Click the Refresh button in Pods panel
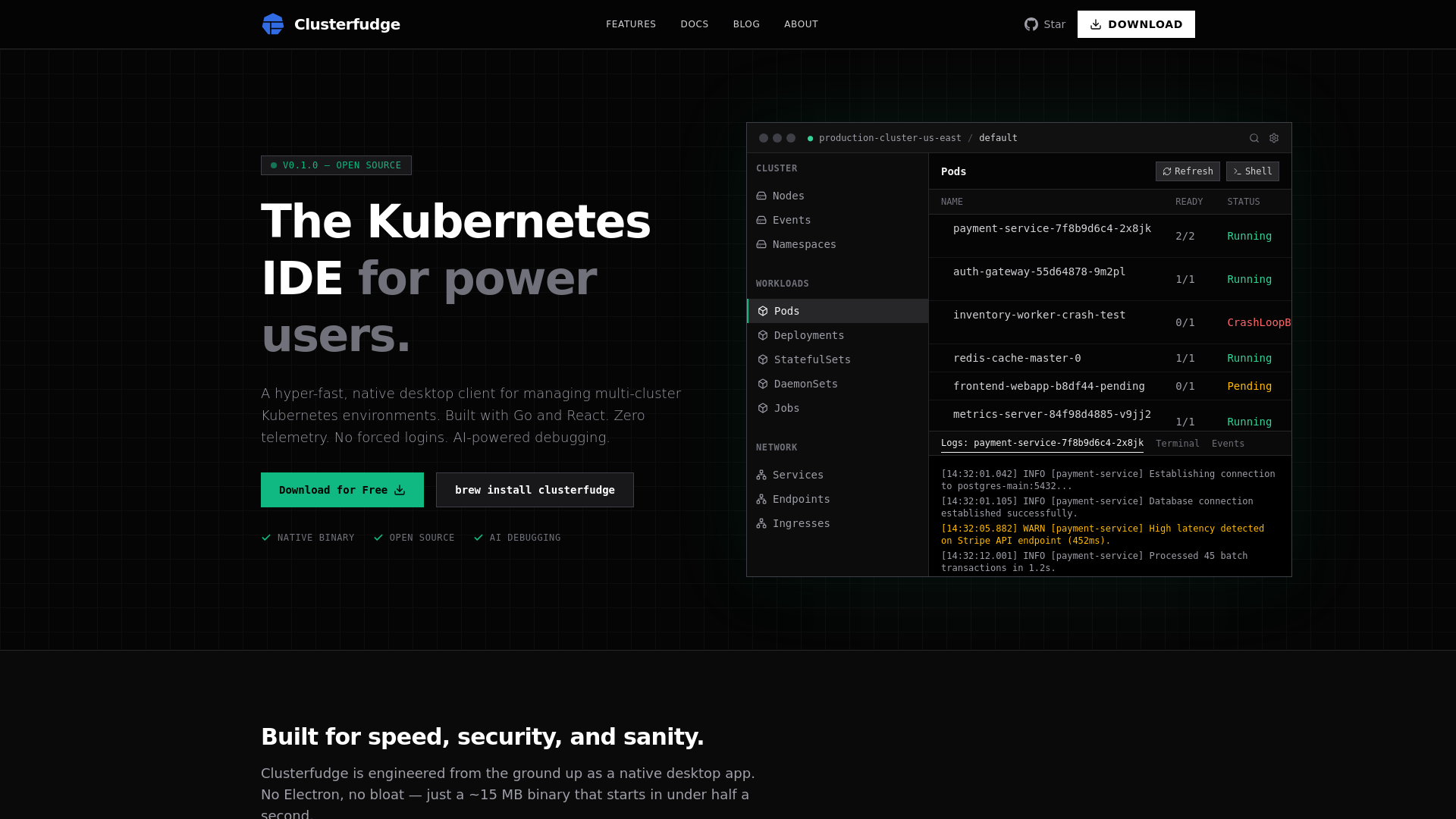Viewport: 1456px width, 819px height. (x=1188, y=171)
